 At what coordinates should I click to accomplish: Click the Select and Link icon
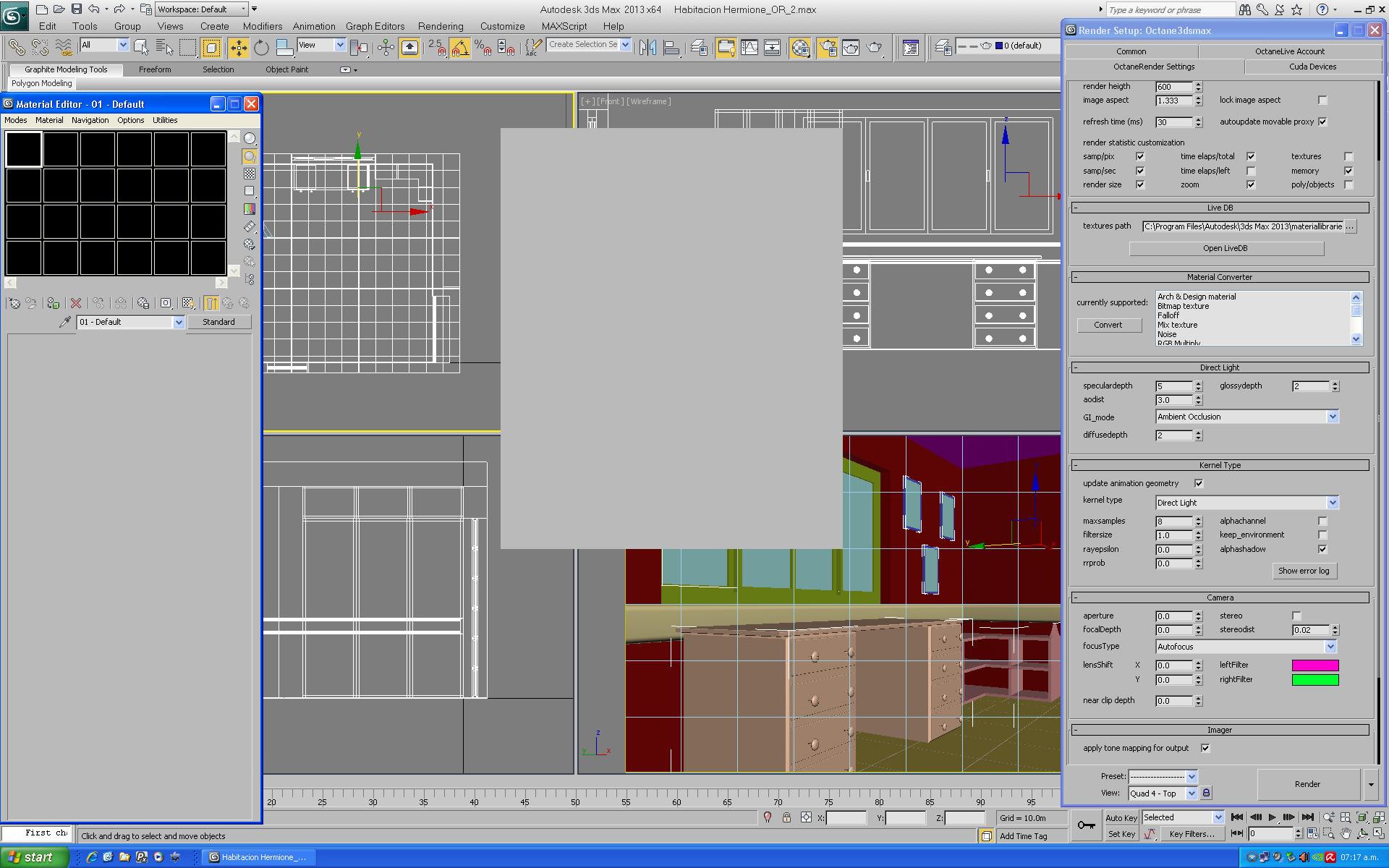[x=16, y=48]
